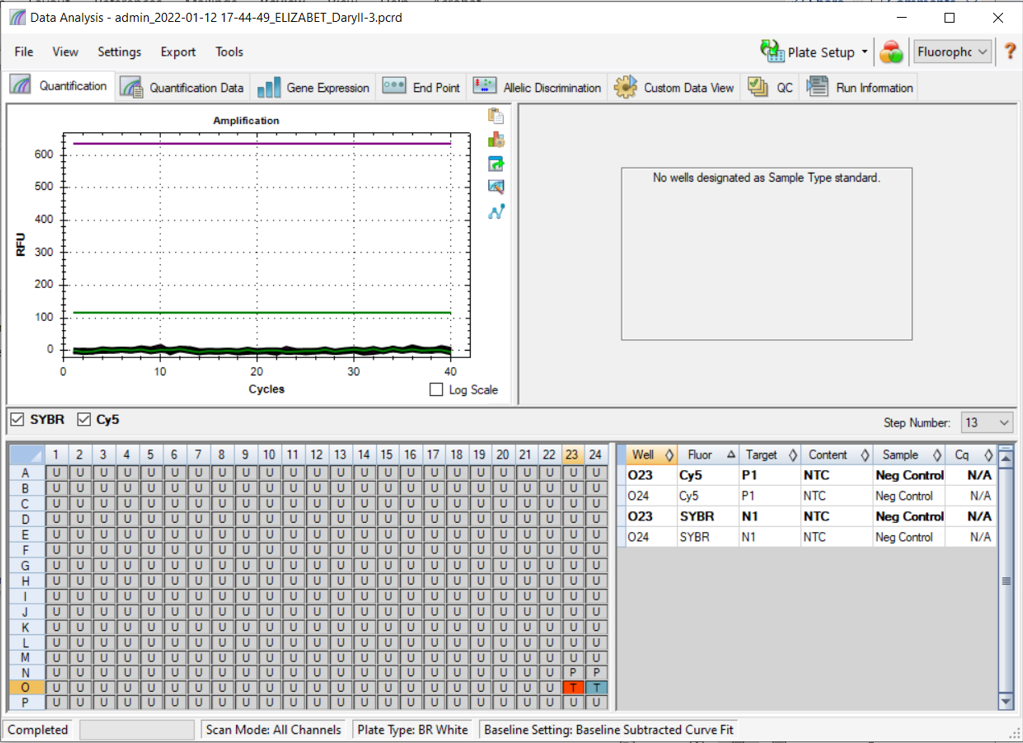Select column 23 header in plate grid
1023x743 pixels.
pos(573,454)
